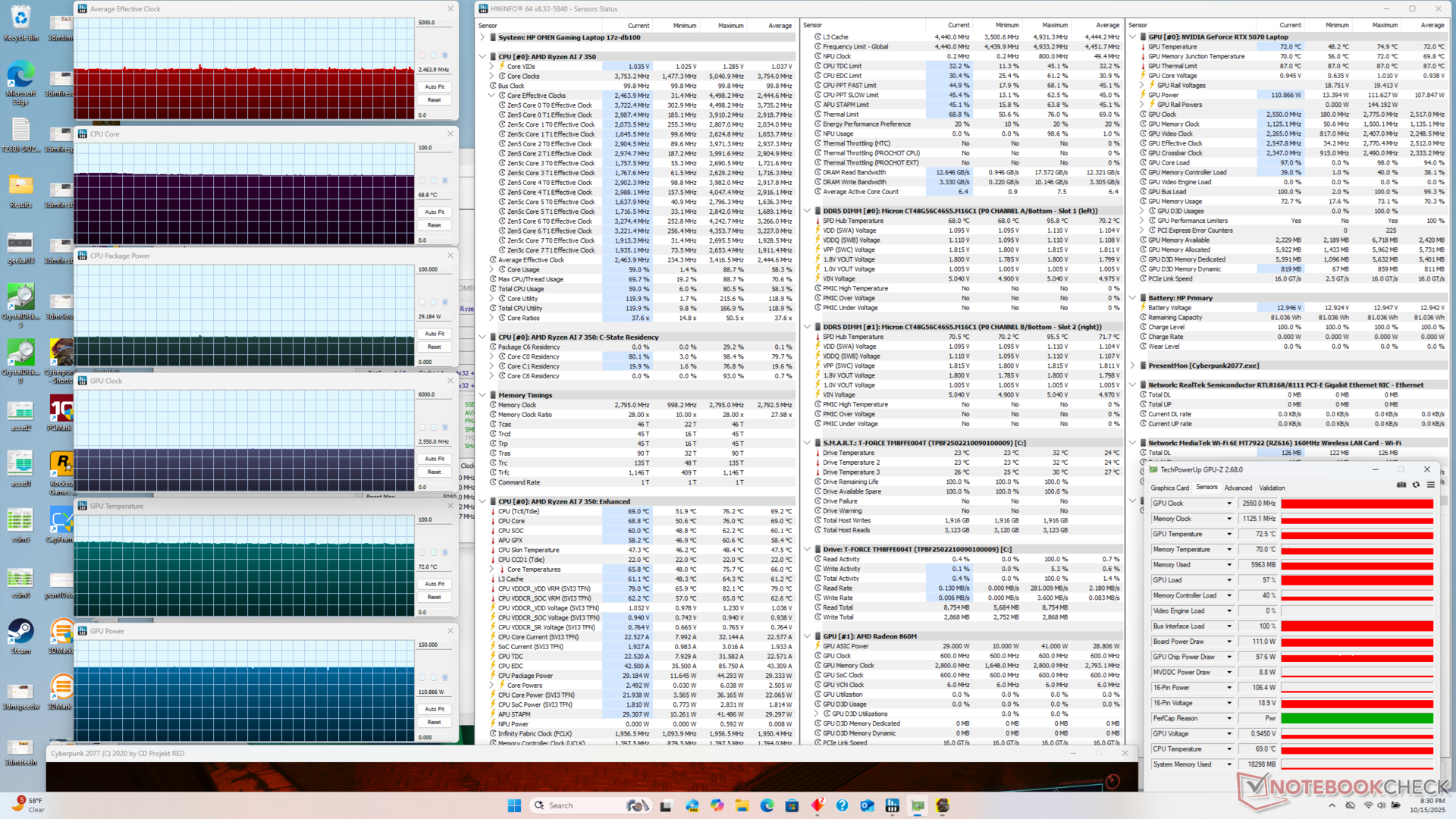Viewport: 1456px width, 819px height.
Task: Expand the System HP OMEN Gaming Laptop node
Action: [x=482, y=37]
